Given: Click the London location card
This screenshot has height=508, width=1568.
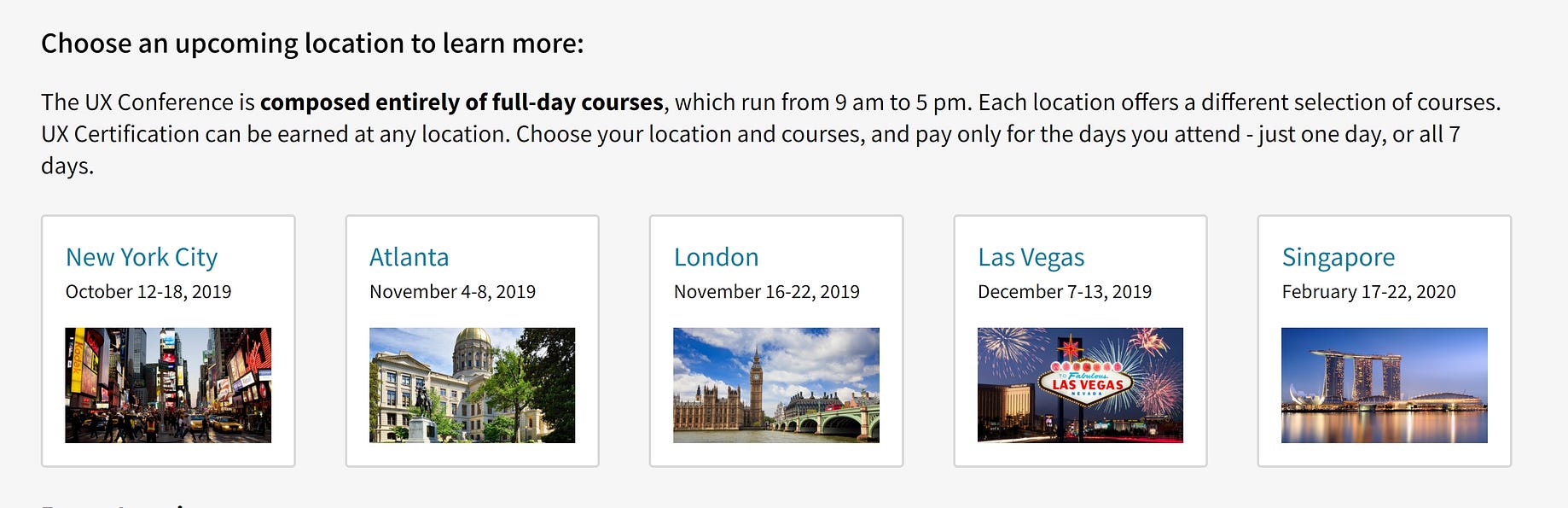Looking at the screenshot, I should point(777,340).
